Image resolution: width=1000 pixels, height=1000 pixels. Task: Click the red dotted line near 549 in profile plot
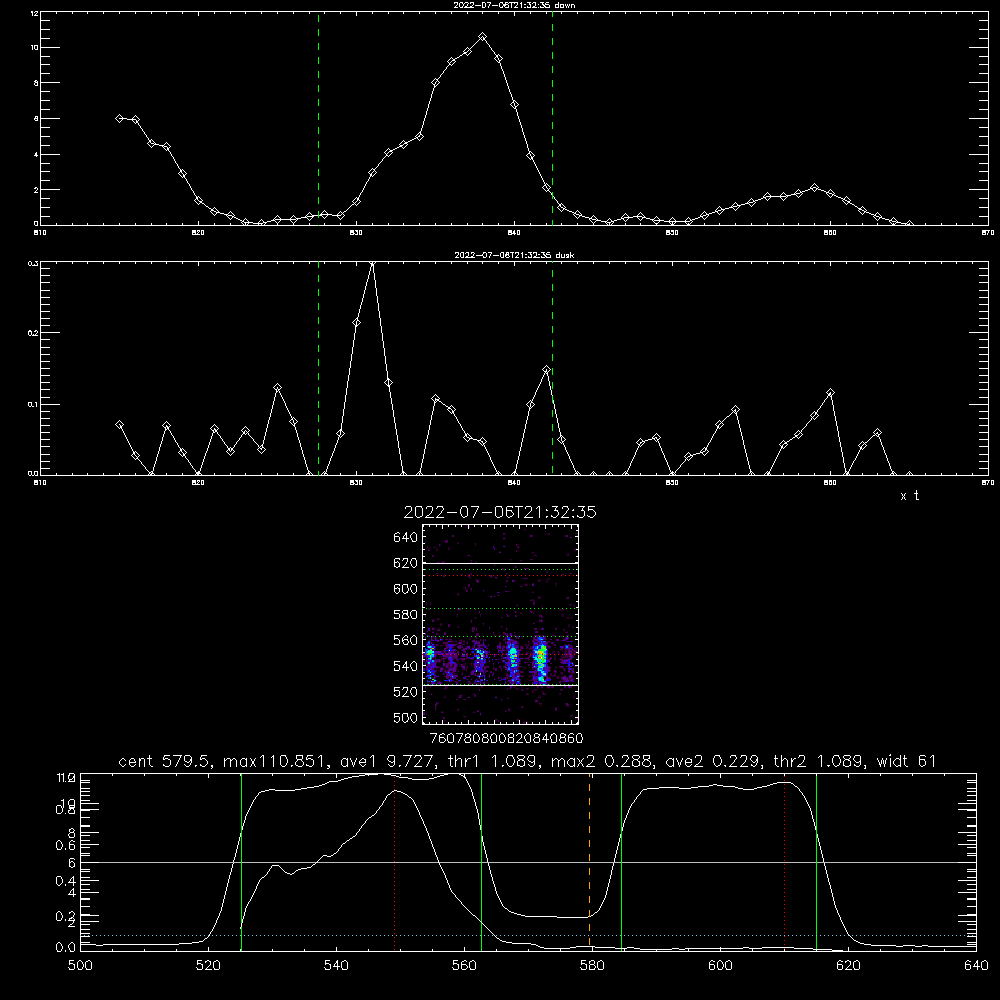point(395,862)
